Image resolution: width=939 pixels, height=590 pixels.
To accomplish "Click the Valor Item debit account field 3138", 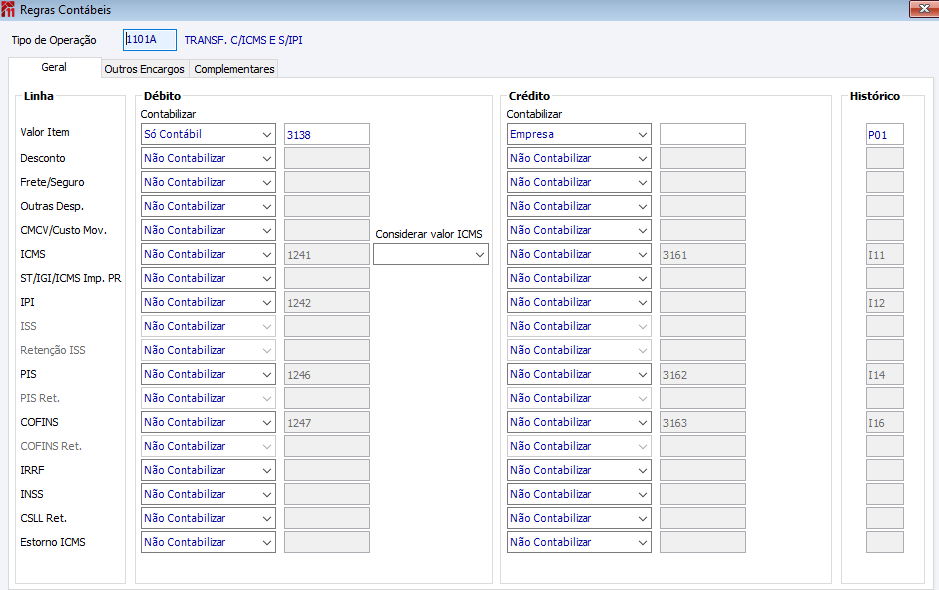I will click(326, 134).
